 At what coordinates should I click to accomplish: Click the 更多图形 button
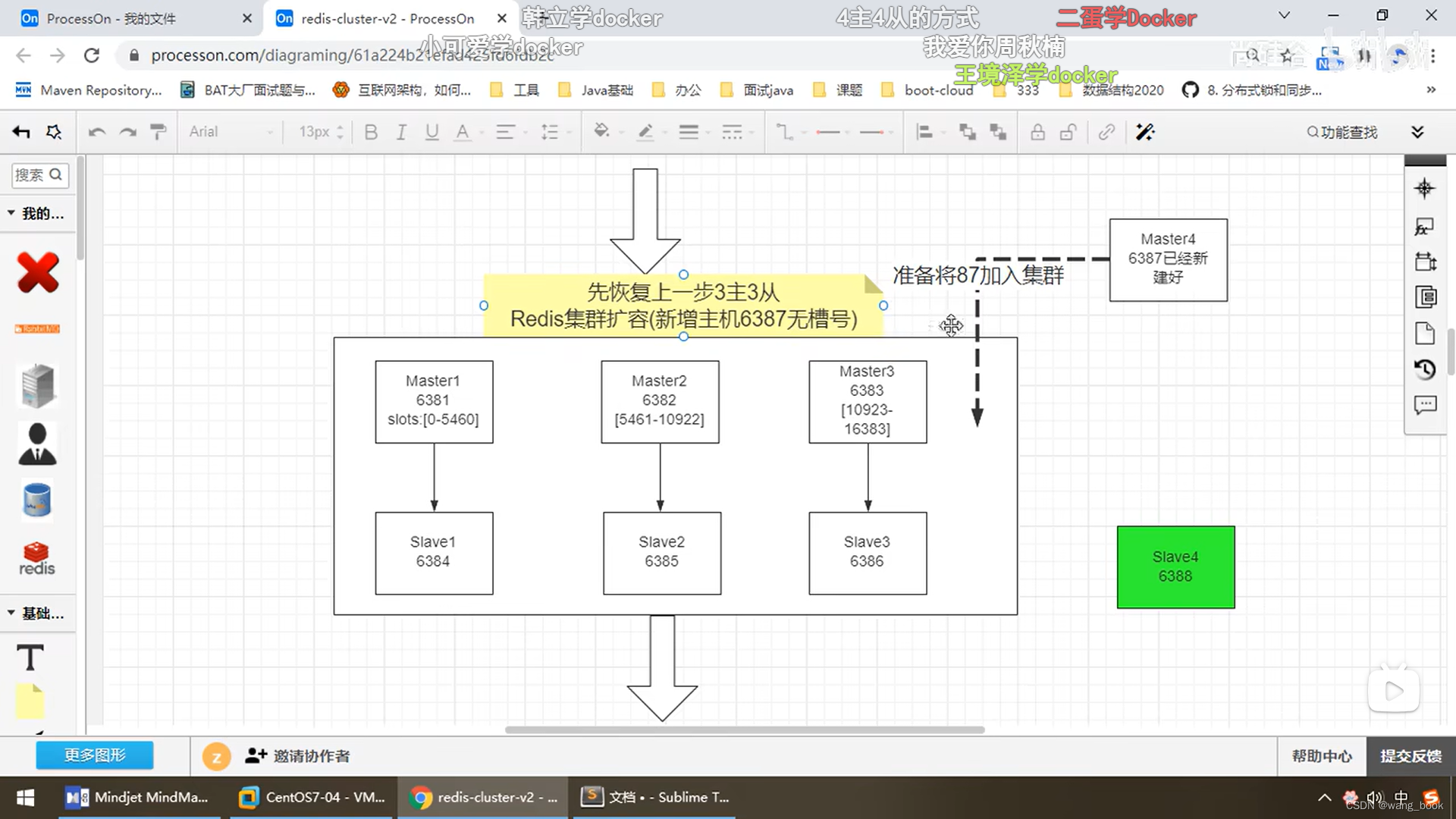click(94, 755)
